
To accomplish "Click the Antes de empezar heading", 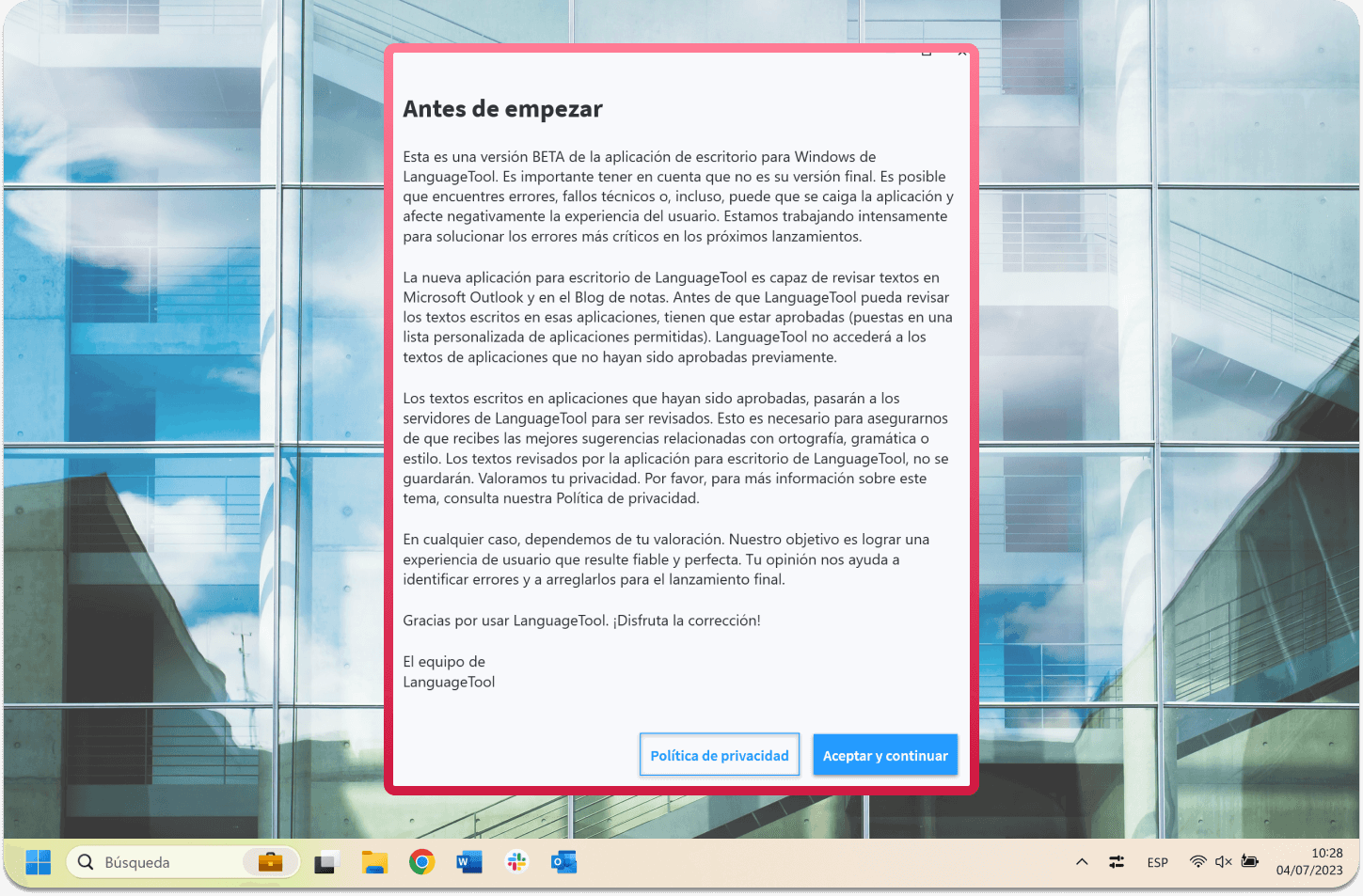I will pos(502,109).
